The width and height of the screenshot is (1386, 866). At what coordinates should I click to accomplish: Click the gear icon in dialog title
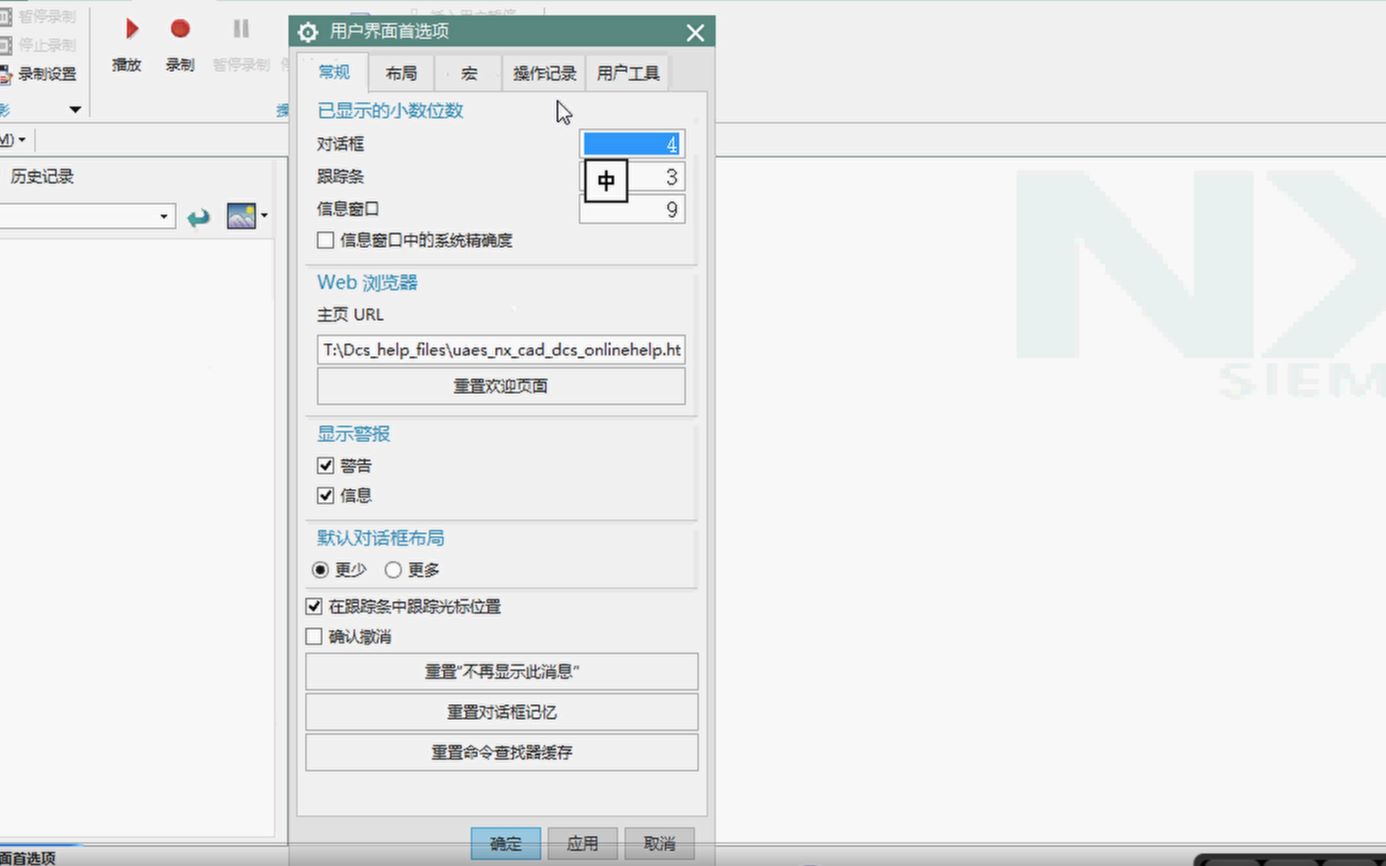click(x=308, y=32)
